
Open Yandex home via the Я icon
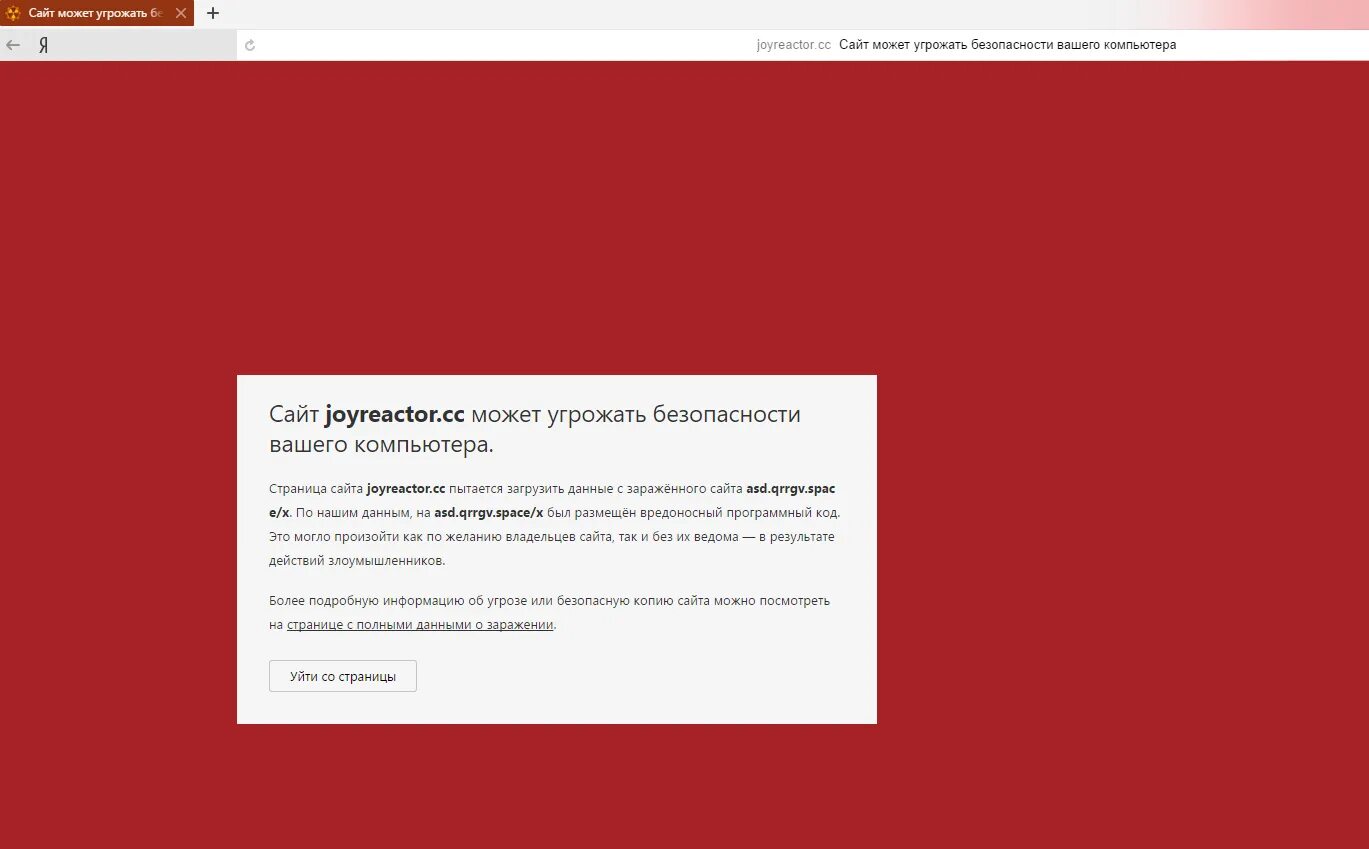(44, 45)
